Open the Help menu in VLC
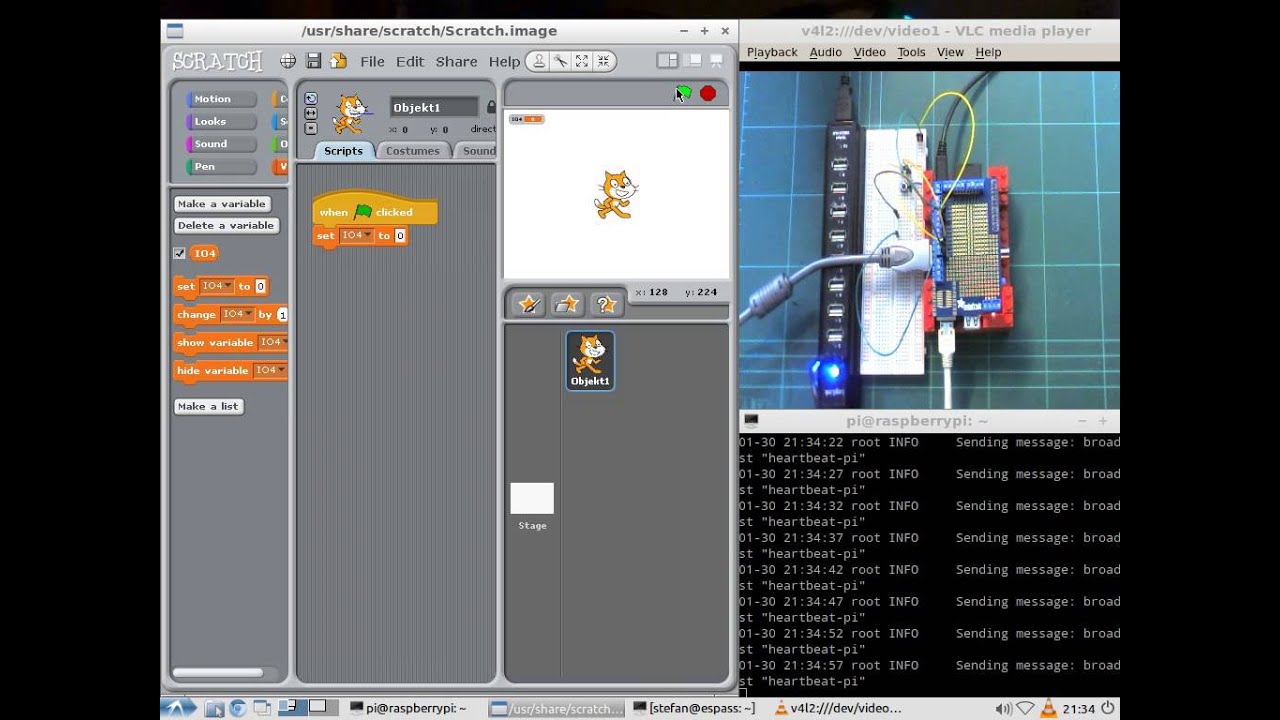Screen dimensions: 1280x720 pyautogui.click(x=988, y=52)
